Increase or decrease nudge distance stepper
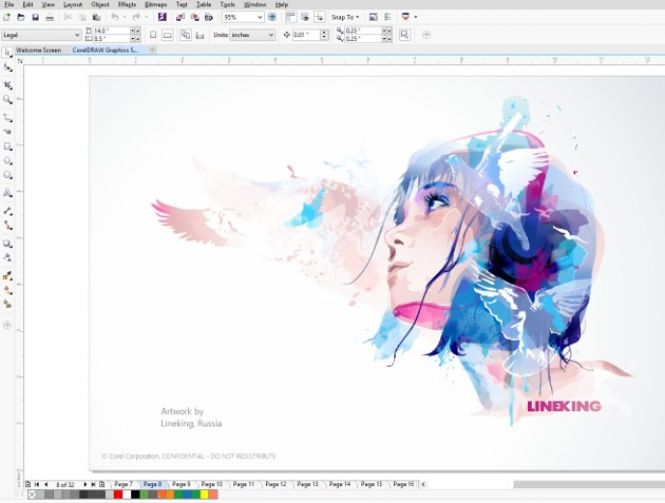 [x=324, y=35]
